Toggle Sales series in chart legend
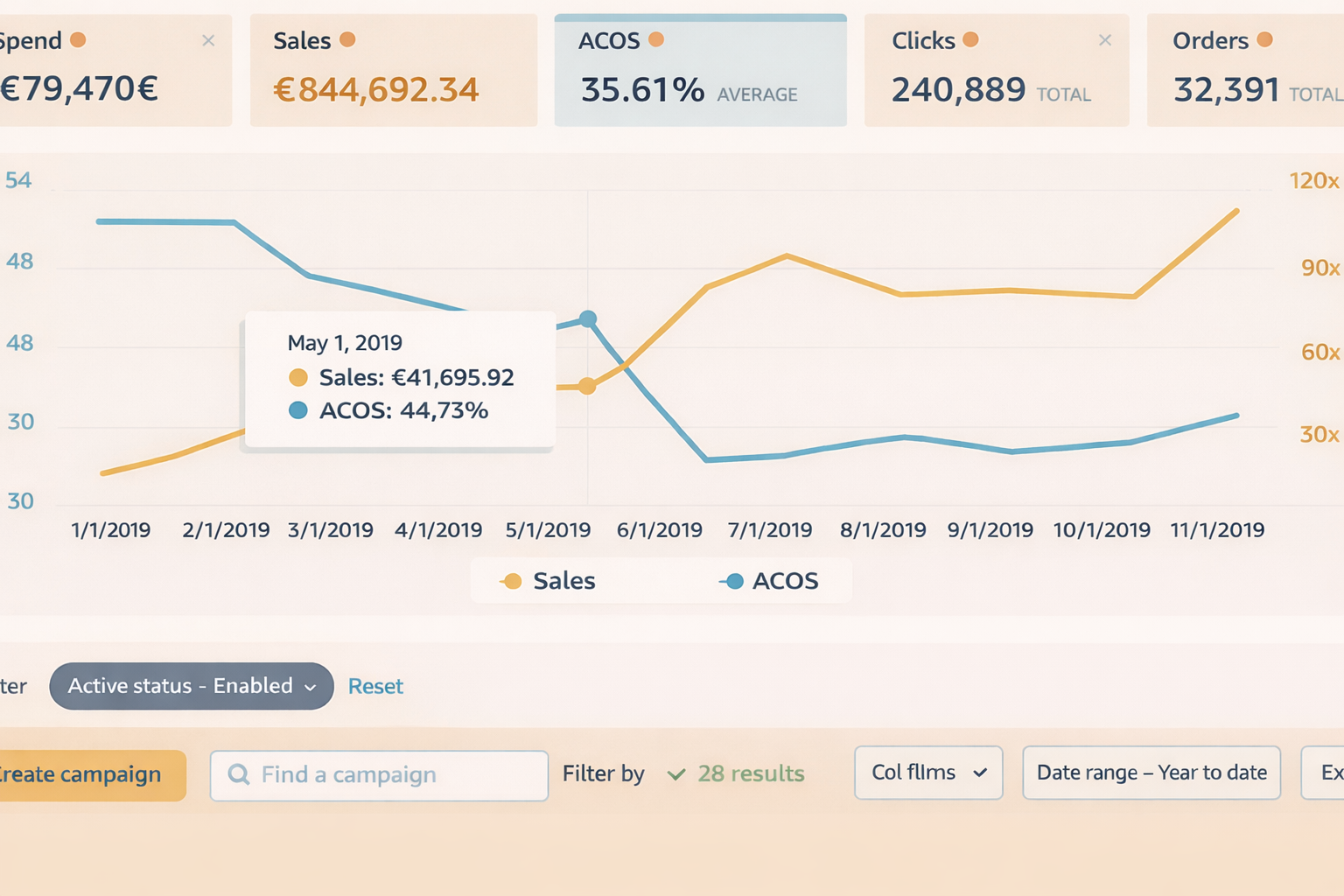This screenshot has height=896, width=1344. click(x=549, y=581)
